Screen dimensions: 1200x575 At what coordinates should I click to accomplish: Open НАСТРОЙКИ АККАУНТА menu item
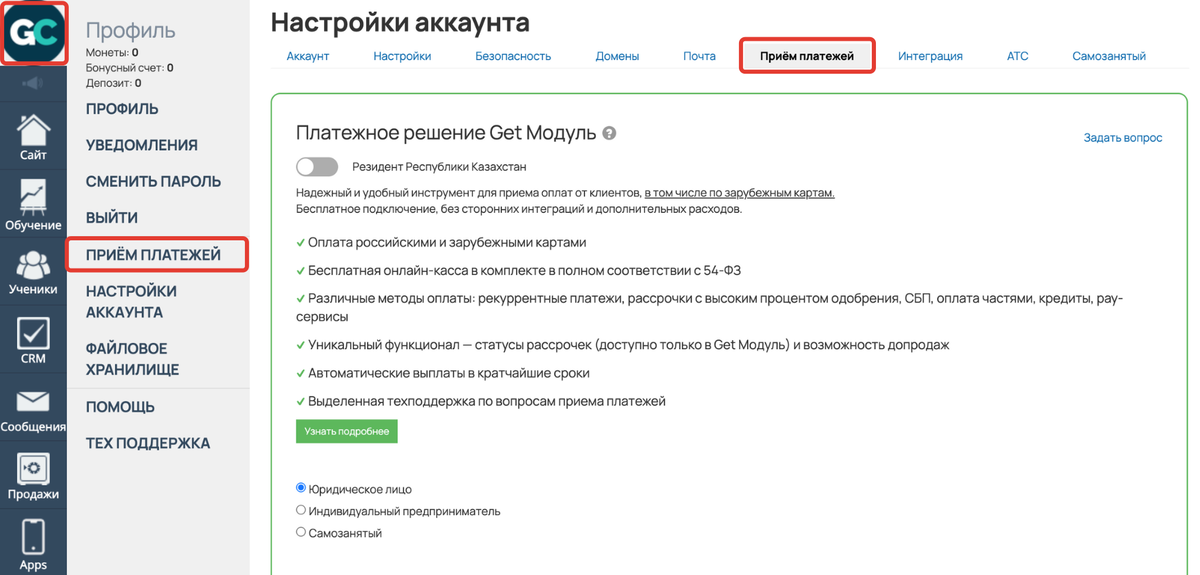click(x=131, y=301)
